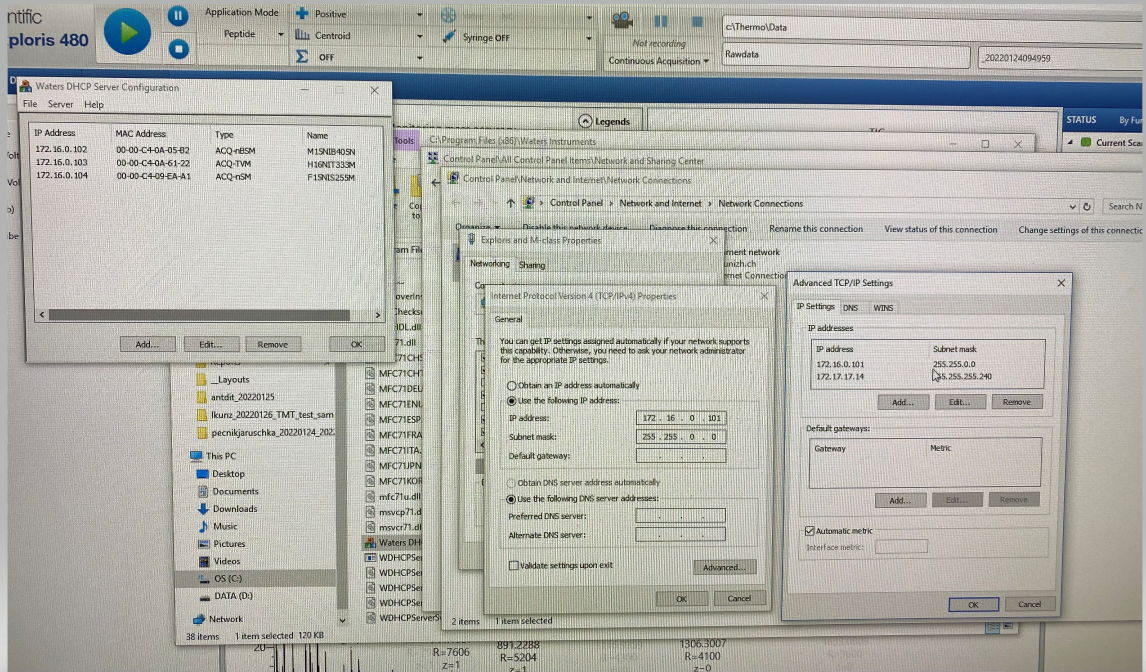Screen dimensions: 1146x672
Task: Click OK in IPv4 Properties dialog
Action: click(x=681, y=599)
